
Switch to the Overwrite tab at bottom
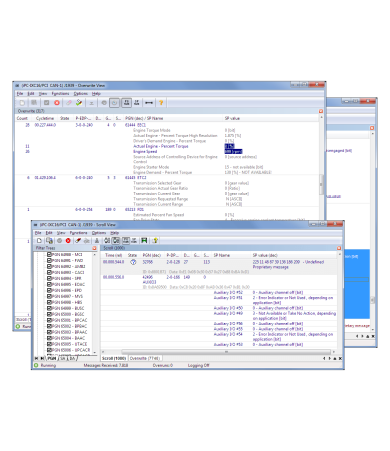(145, 358)
